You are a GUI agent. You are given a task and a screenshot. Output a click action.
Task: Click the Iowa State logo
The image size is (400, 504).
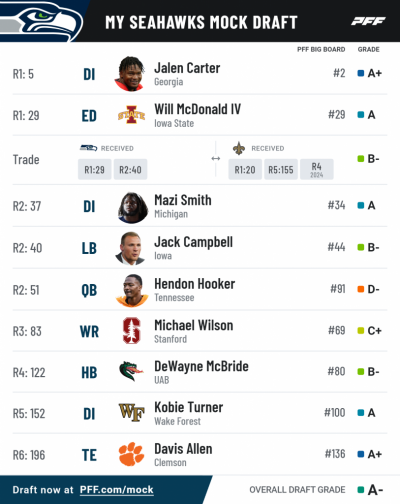pos(131,115)
